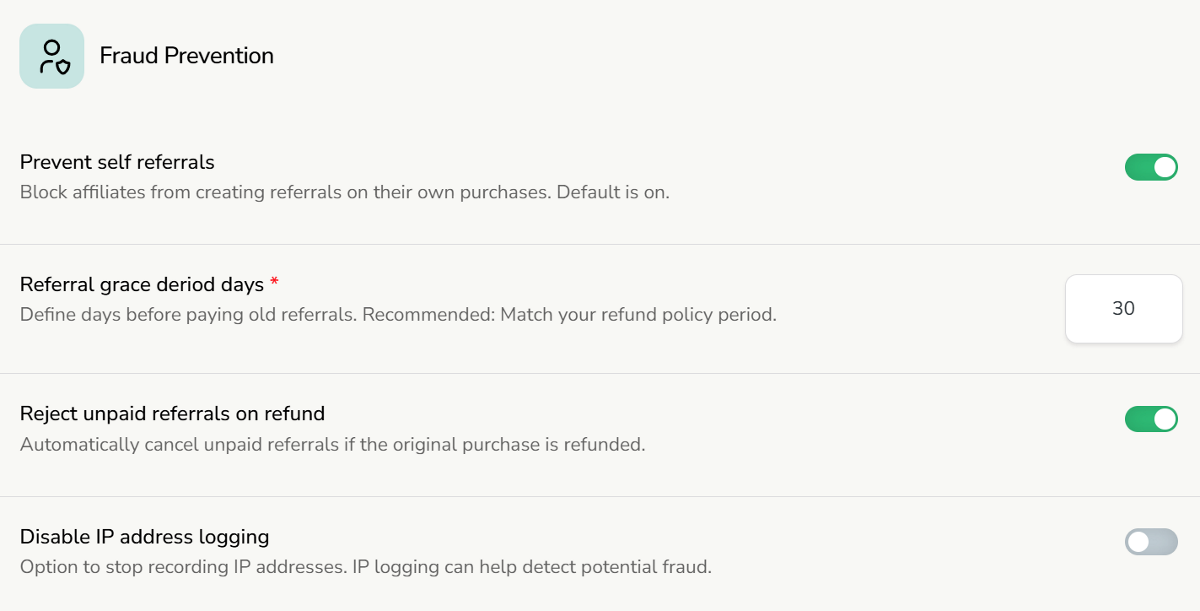
Task: Click Disable IP address logging label
Action: tap(144, 537)
